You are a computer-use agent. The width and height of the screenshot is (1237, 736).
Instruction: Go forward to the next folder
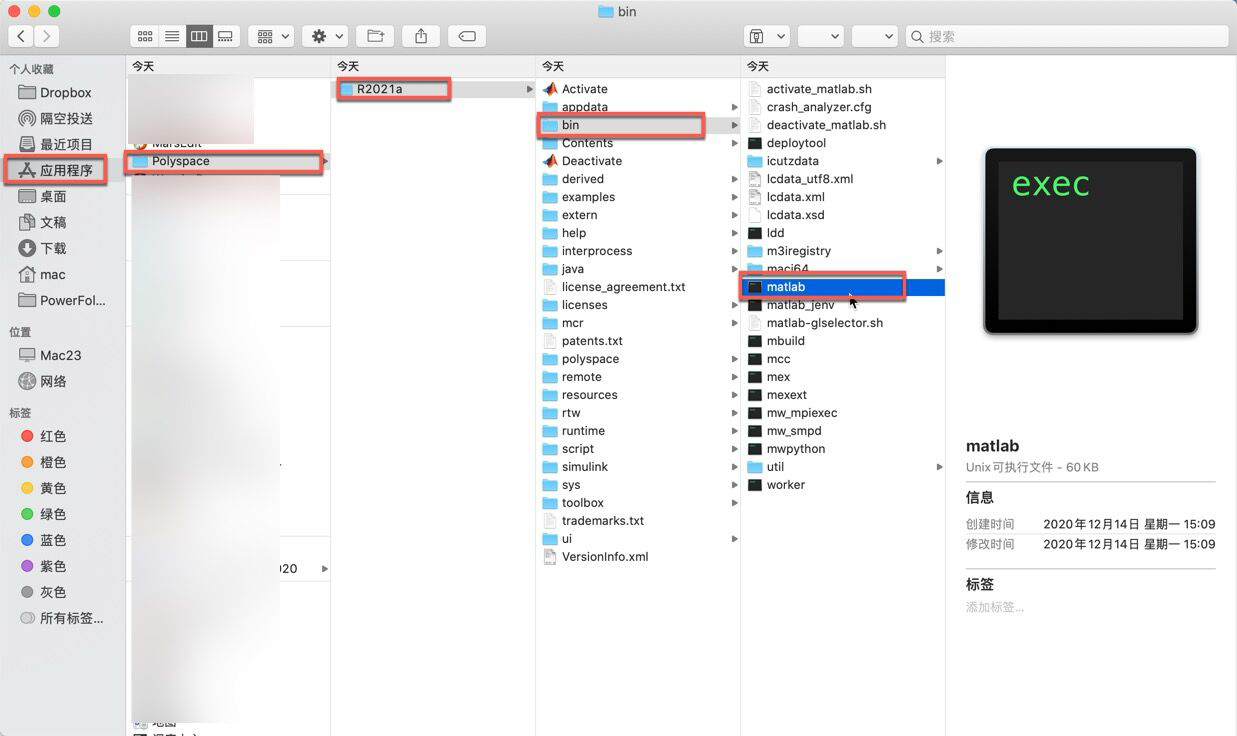coord(46,36)
